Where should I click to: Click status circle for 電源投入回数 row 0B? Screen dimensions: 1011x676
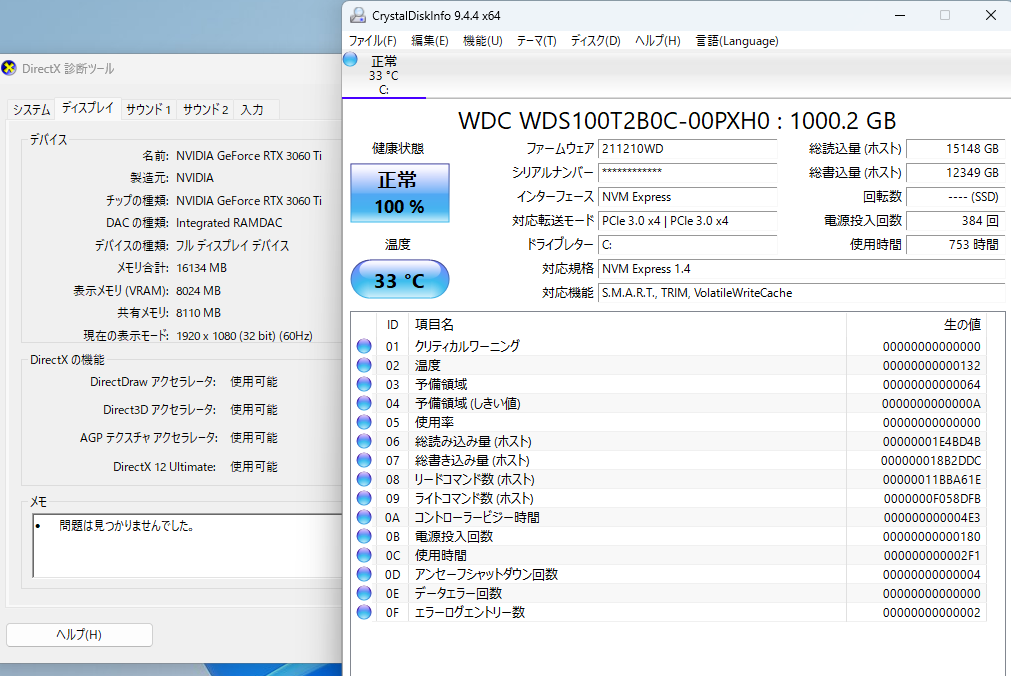pos(364,536)
